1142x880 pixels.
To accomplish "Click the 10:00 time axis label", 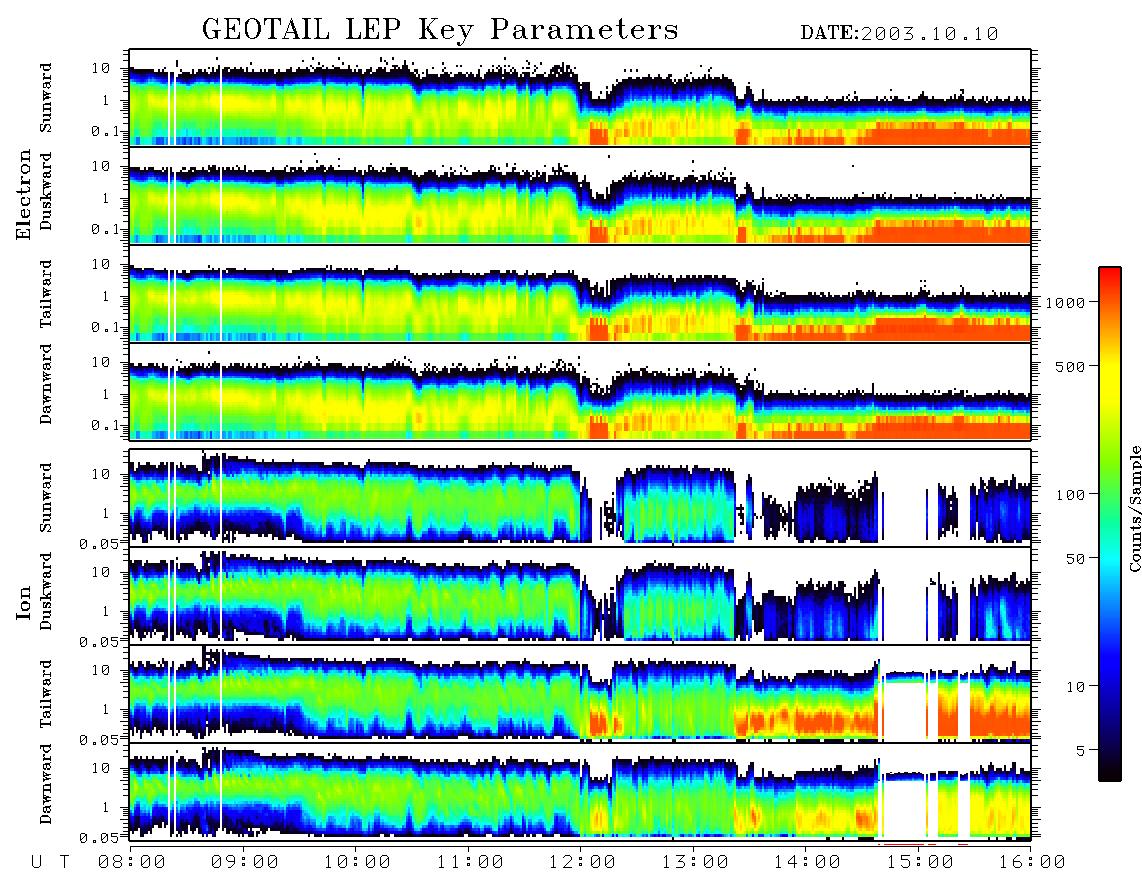I will 357,862.
